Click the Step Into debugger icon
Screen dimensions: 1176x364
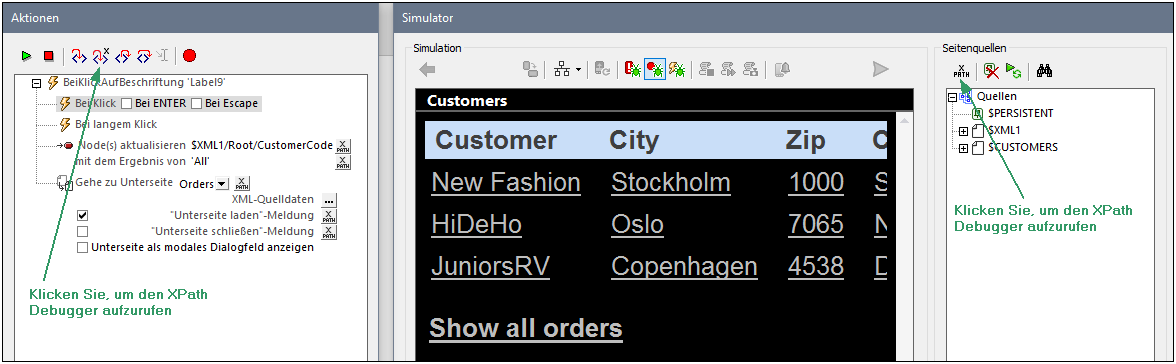point(79,56)
